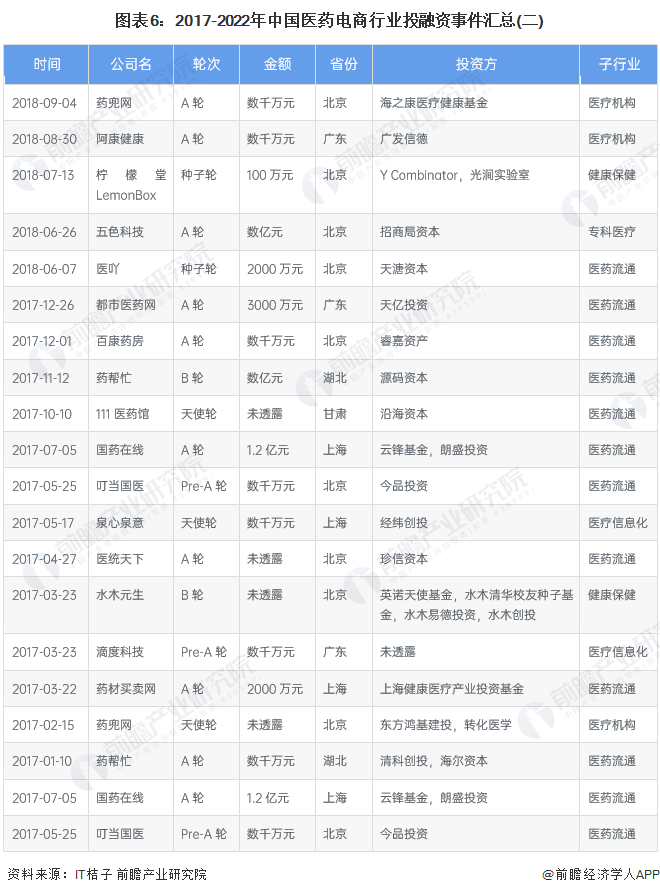The image size is (660, 895).
Task: Click investor 东方鸿基建投, 转化医学
Action: pos(446,725)
